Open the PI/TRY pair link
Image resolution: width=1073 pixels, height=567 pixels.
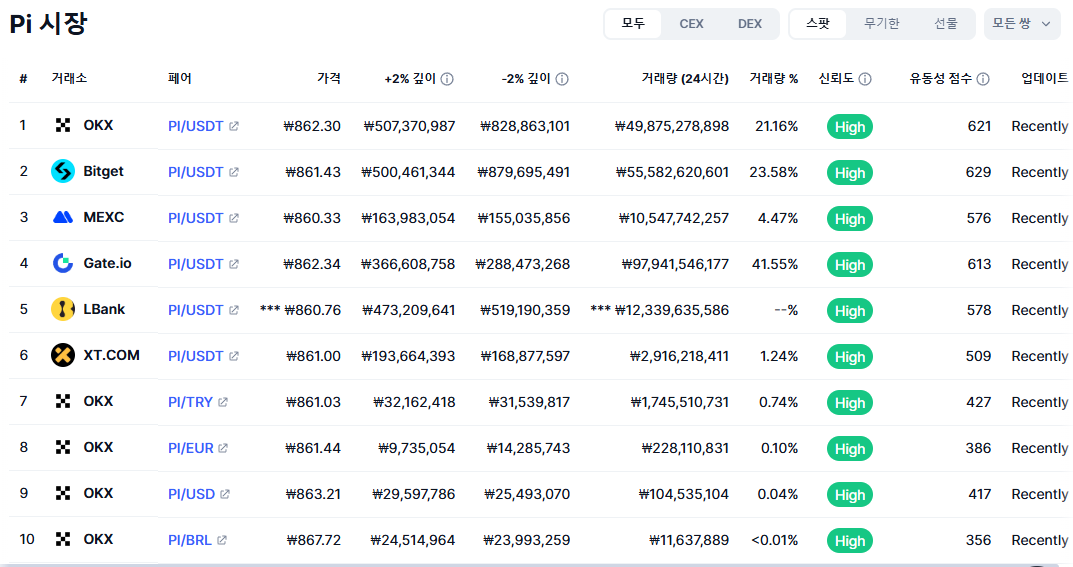190,401
